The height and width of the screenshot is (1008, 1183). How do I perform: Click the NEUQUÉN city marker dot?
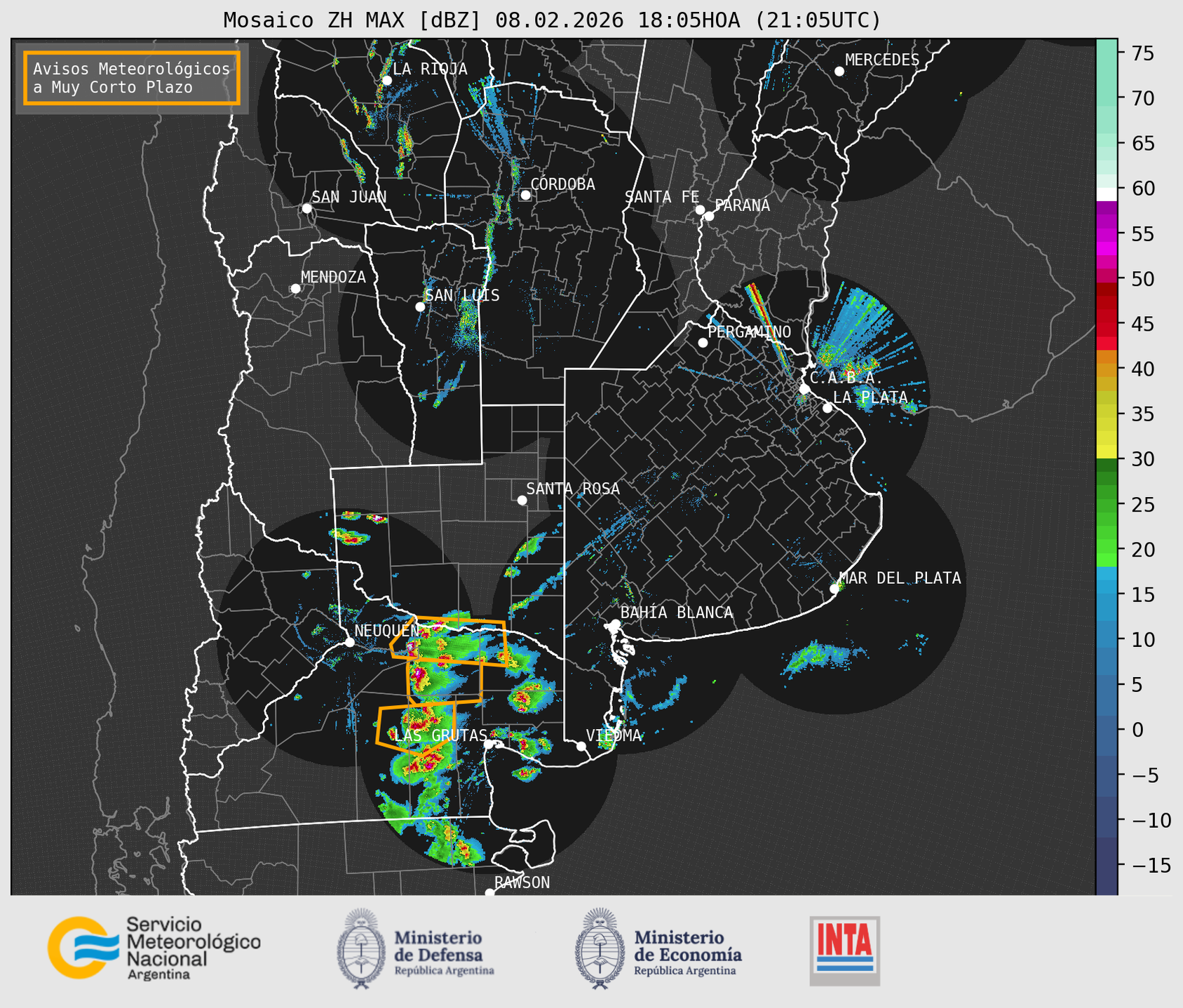[349, 642]
